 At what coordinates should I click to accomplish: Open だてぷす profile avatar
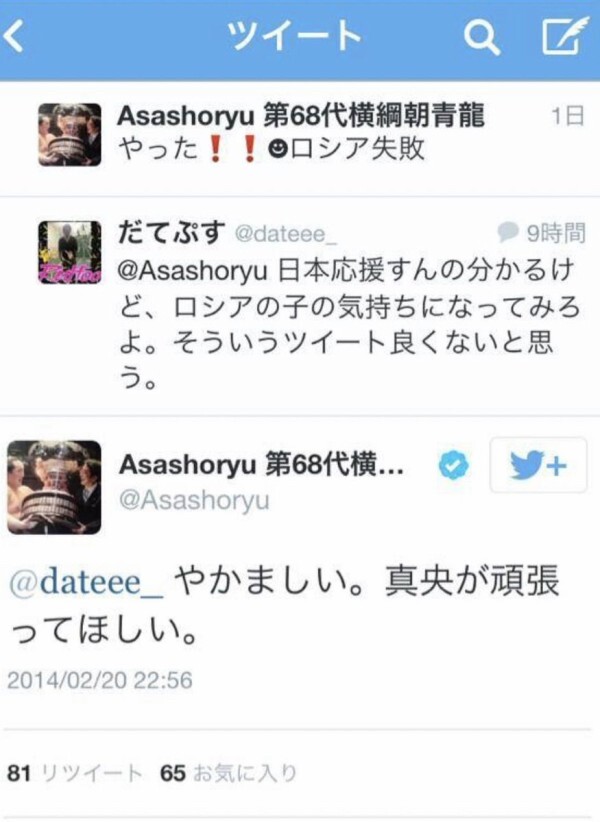tap(70, 252)
